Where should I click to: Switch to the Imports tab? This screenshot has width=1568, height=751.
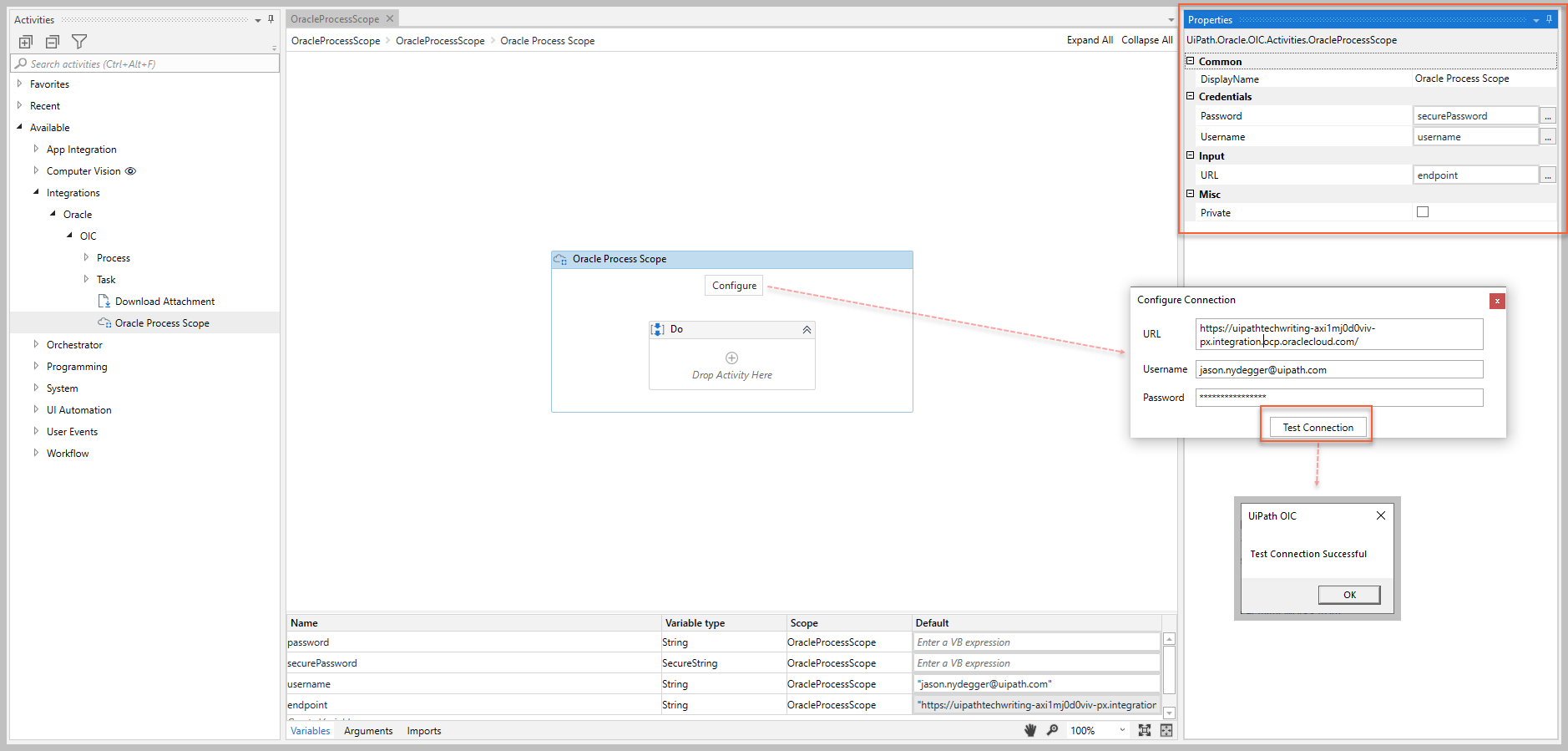coord(424,731)
